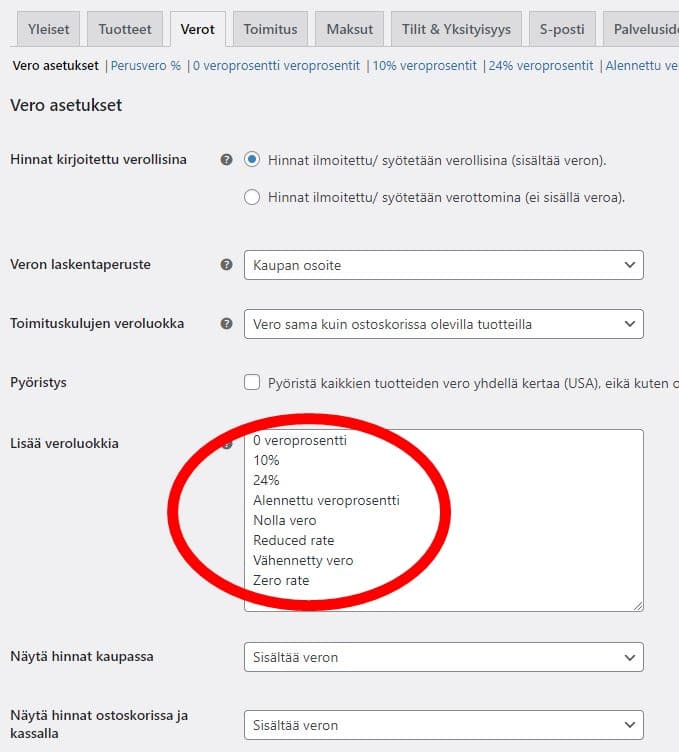Select prices entered including tax (verollisina) option
679x752 pixels.
pos(252,160)
